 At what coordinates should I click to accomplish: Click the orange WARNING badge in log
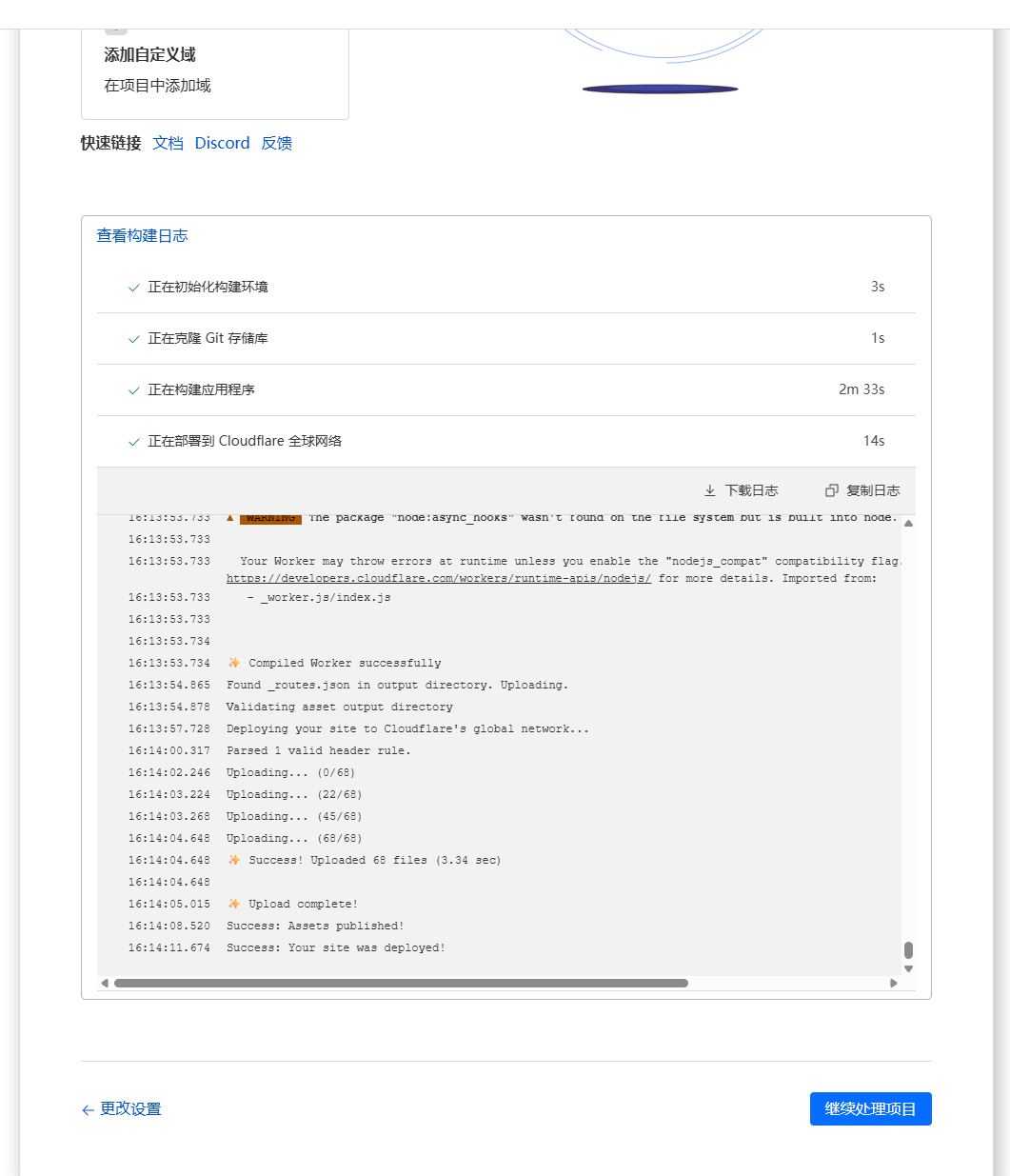point(269,517)
